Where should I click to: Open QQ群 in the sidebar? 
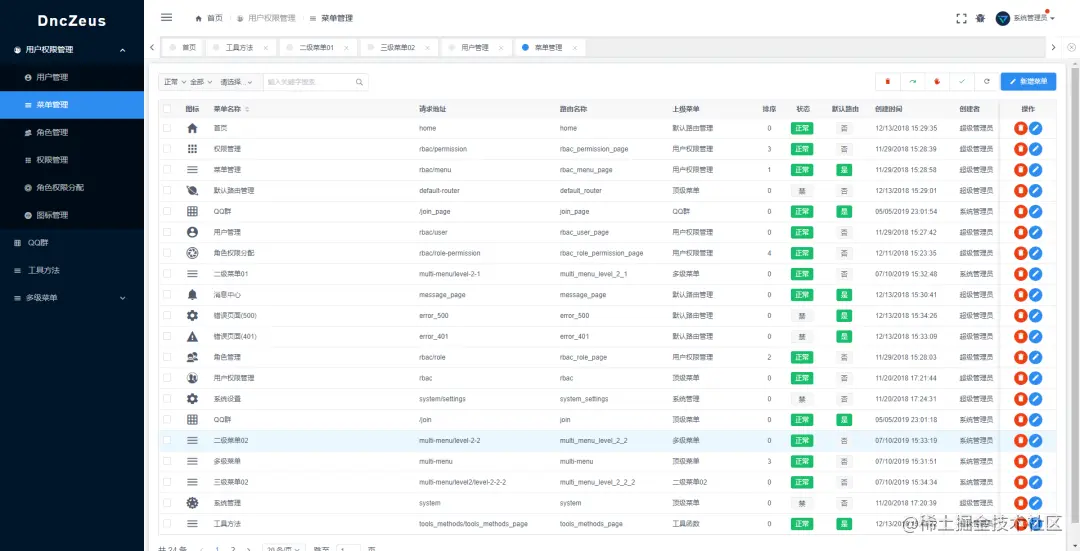[72, 243]
